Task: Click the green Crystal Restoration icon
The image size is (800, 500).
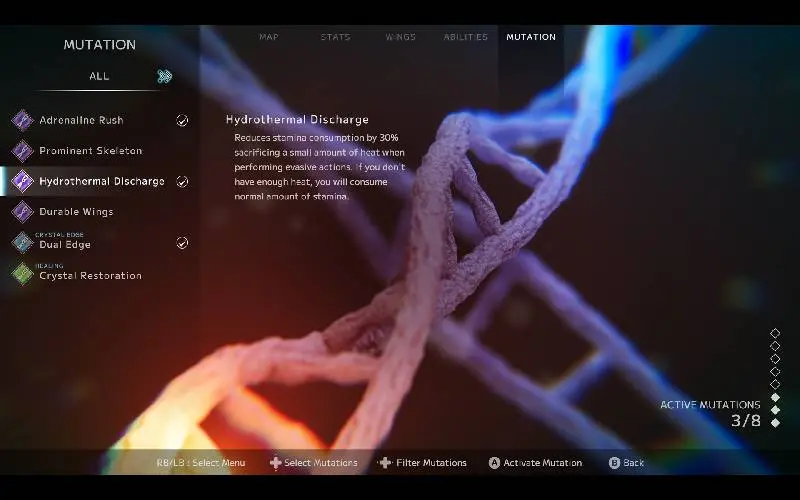Action: tap(22, 273)
